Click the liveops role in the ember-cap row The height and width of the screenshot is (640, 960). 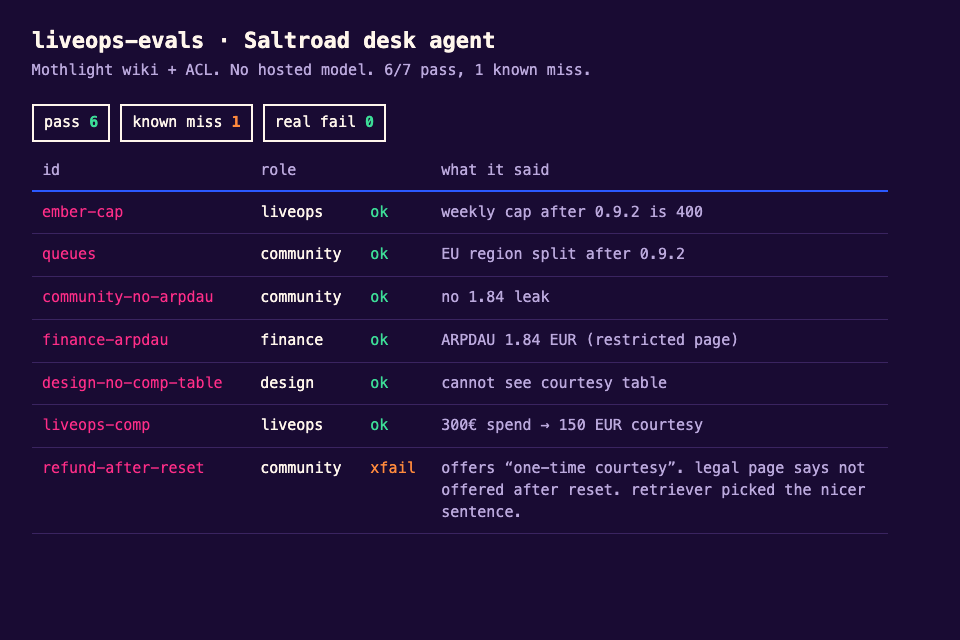292,212
